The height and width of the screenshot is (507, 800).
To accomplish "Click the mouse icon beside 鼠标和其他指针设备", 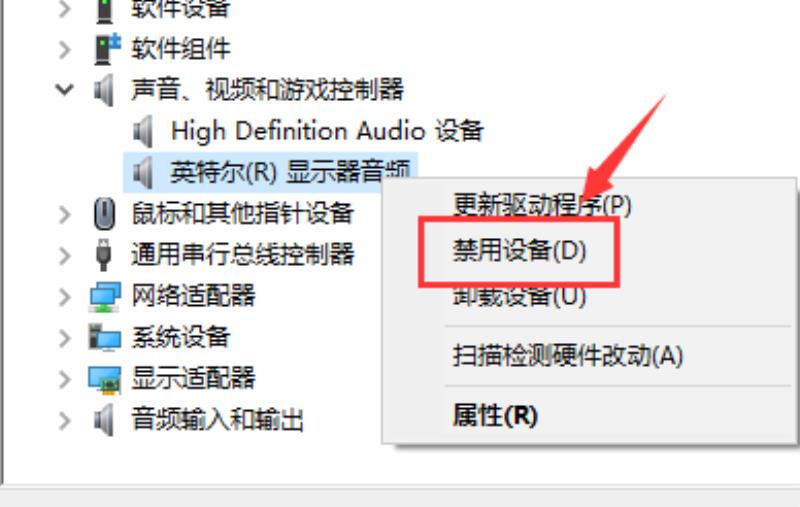I will (105, 213).
